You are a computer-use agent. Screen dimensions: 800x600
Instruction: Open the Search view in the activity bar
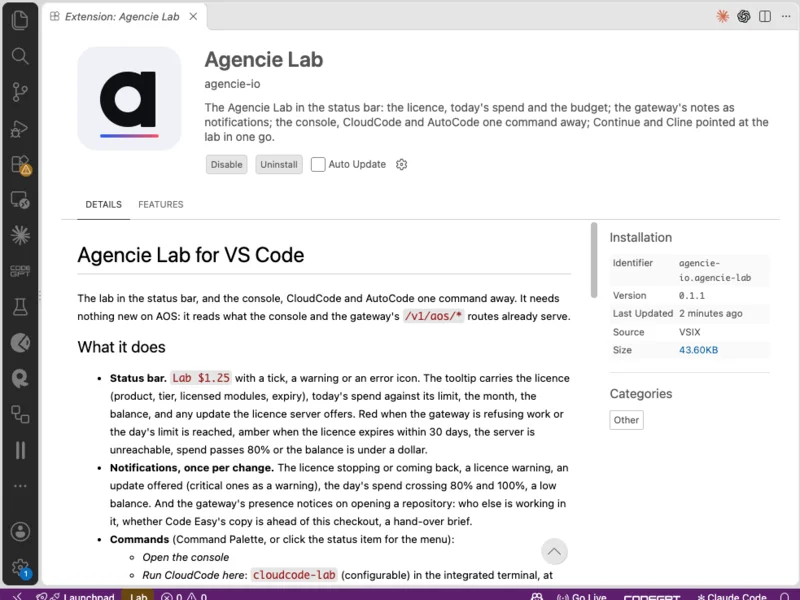click(20, 56)
